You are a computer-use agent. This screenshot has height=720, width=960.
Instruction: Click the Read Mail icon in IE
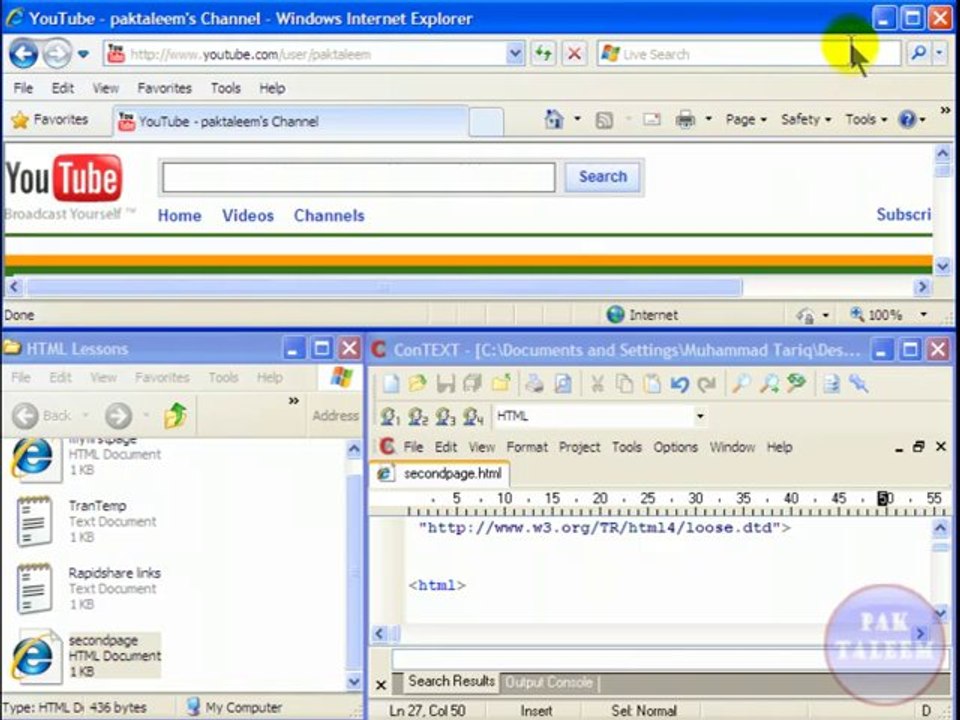(x=651, y=119)
